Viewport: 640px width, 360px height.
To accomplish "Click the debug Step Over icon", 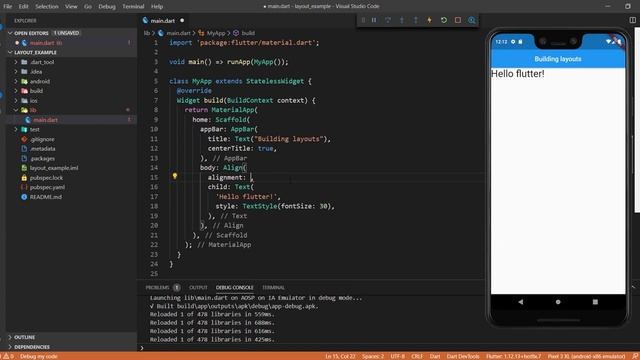I will tap(388, 20).
